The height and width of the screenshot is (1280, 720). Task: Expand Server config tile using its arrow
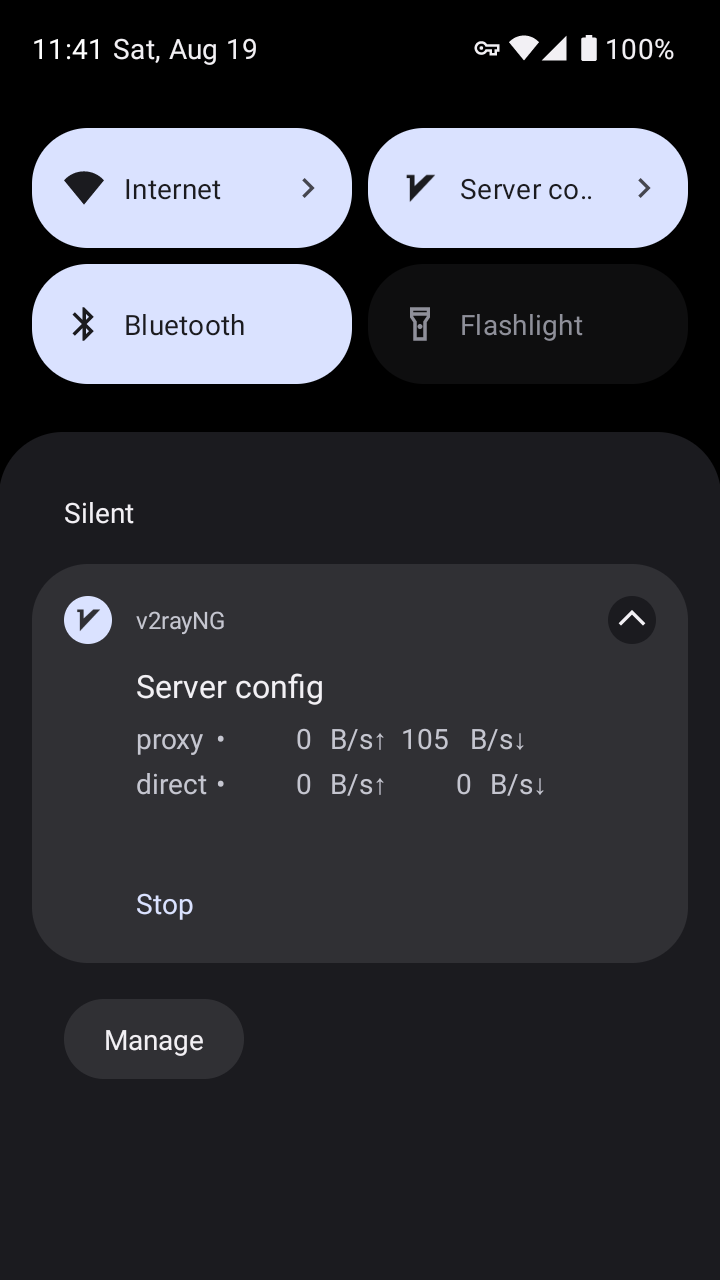[644, 188]
